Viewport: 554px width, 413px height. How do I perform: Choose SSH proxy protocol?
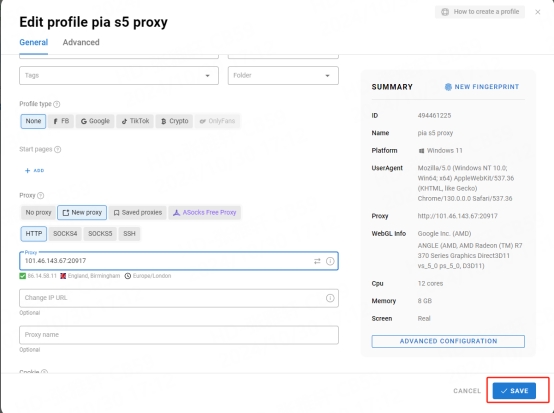pyautogui.click(x=129, y=234)
